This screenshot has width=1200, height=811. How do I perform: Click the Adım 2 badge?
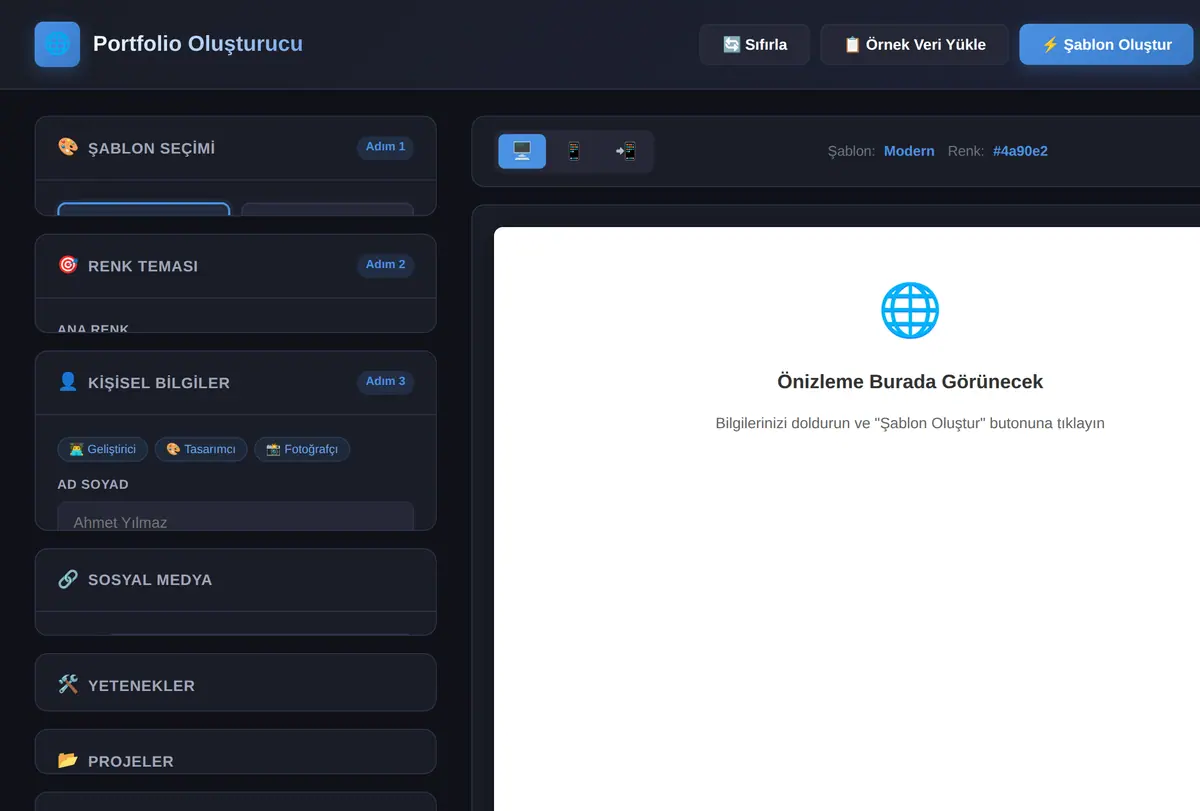(x=385, y=265)
